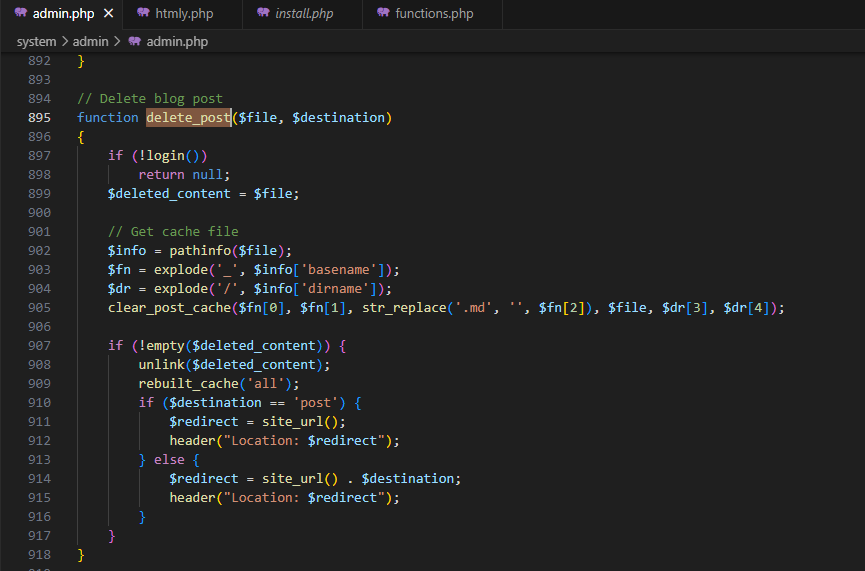865x571 pixels.
Task: Click line number 907 in the gutter
Action: pyautogui.click(x=40, y=346)
